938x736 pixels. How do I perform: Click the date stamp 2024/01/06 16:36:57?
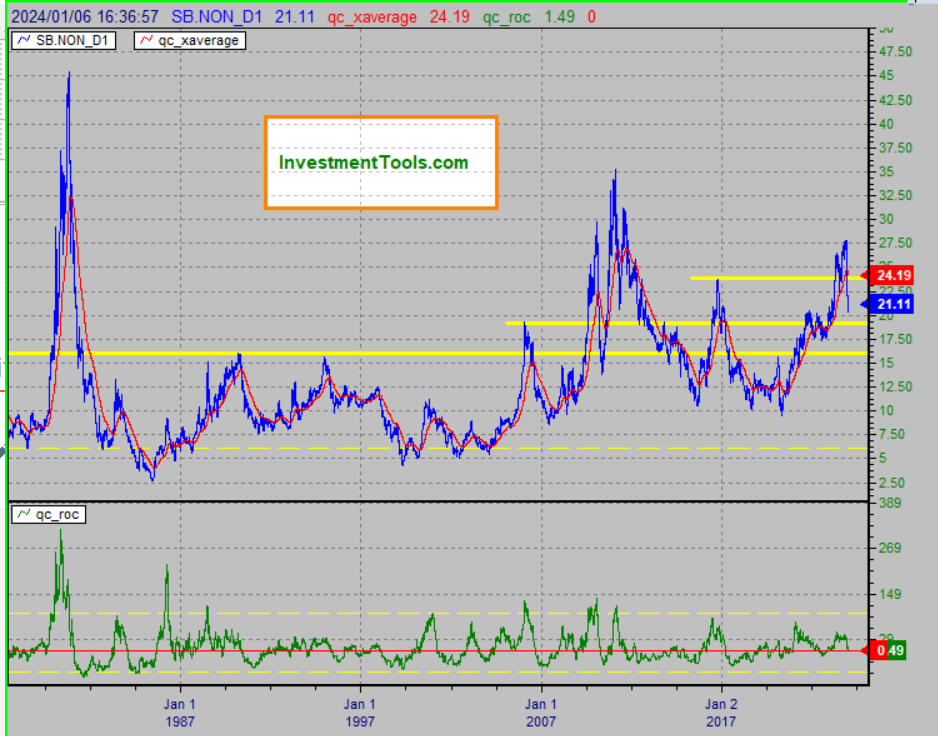click(85, 17)
